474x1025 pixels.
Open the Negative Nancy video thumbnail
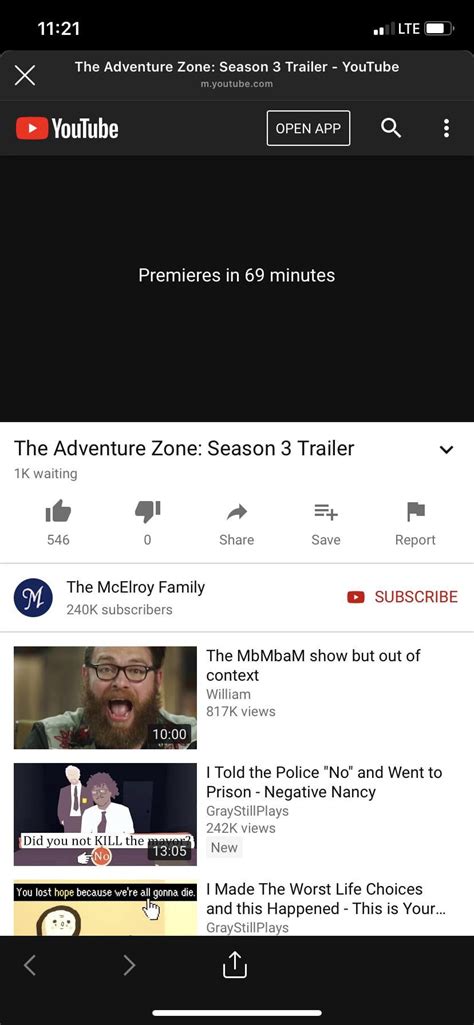point(105,815)
